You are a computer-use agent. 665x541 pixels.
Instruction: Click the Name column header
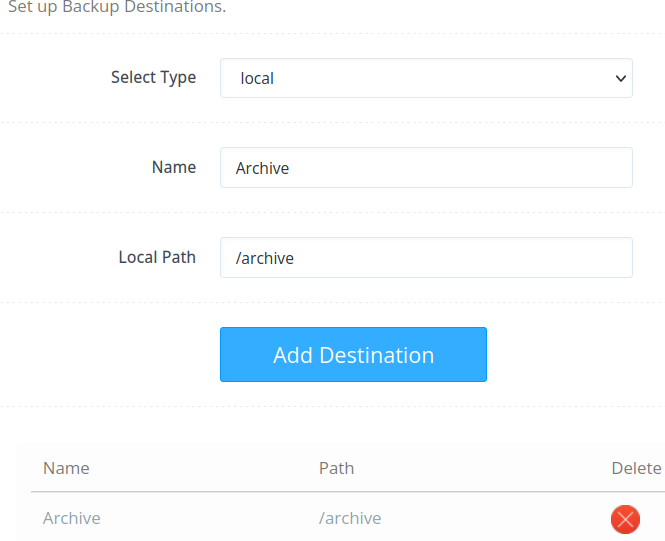(66, 468)
